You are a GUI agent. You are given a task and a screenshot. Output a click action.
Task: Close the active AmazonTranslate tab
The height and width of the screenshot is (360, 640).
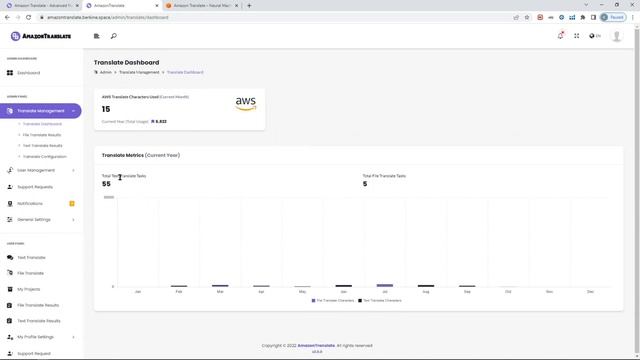coord(157,6)
